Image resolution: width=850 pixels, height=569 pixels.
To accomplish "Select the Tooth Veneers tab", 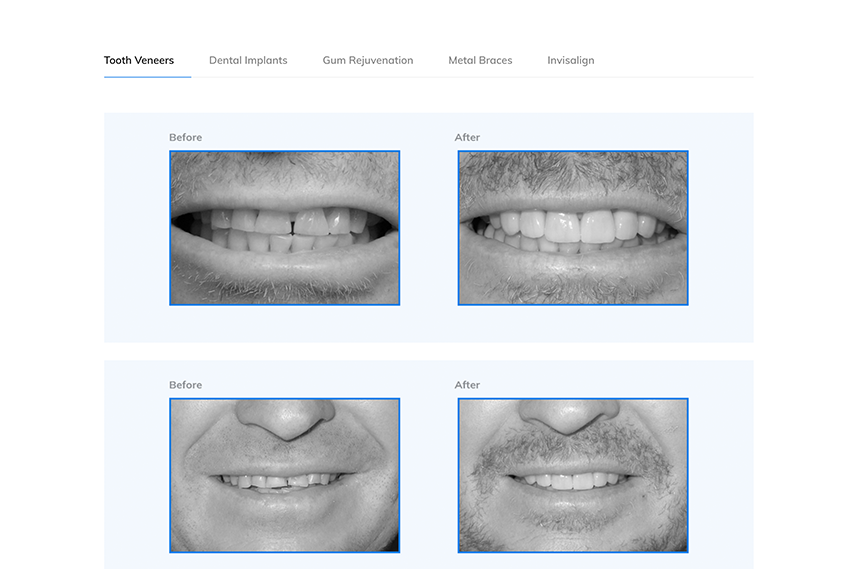I will pyautogui.click(x=139, y=60).
